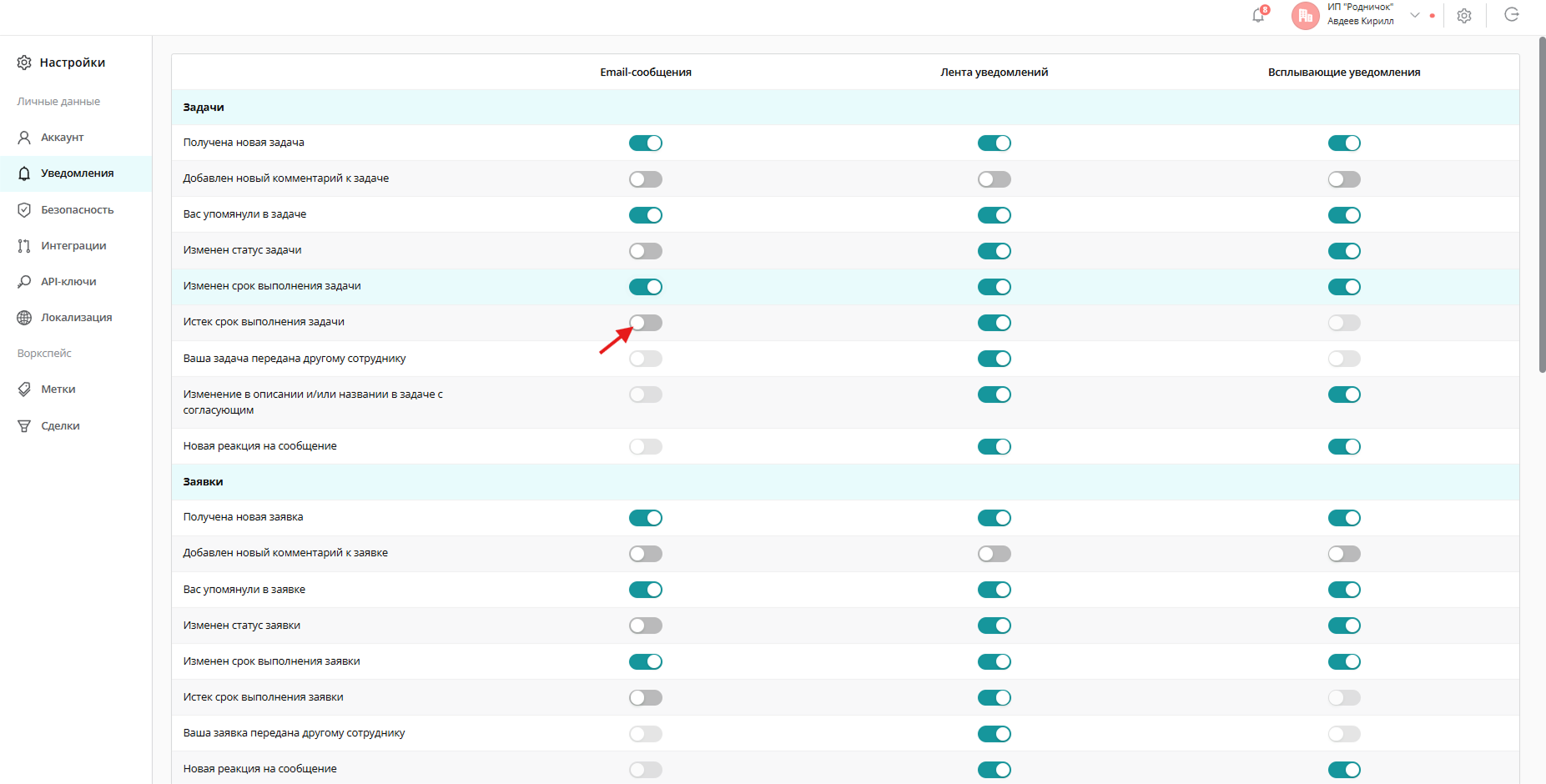Click the logout icon in top bar
This screenshot has height=784, width=1546.
[x=1511, y=15]
